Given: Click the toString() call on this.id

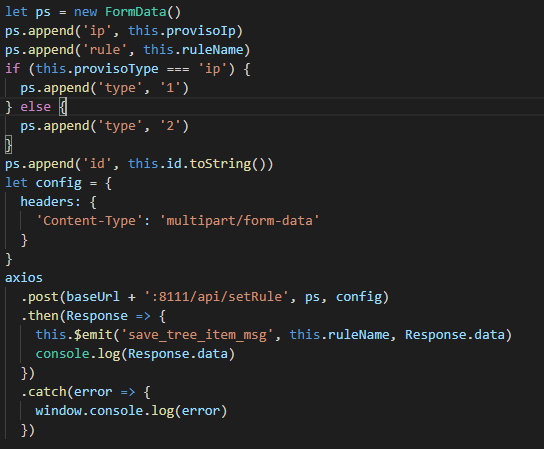Looking at the screenshot, I should pos(228,164).
